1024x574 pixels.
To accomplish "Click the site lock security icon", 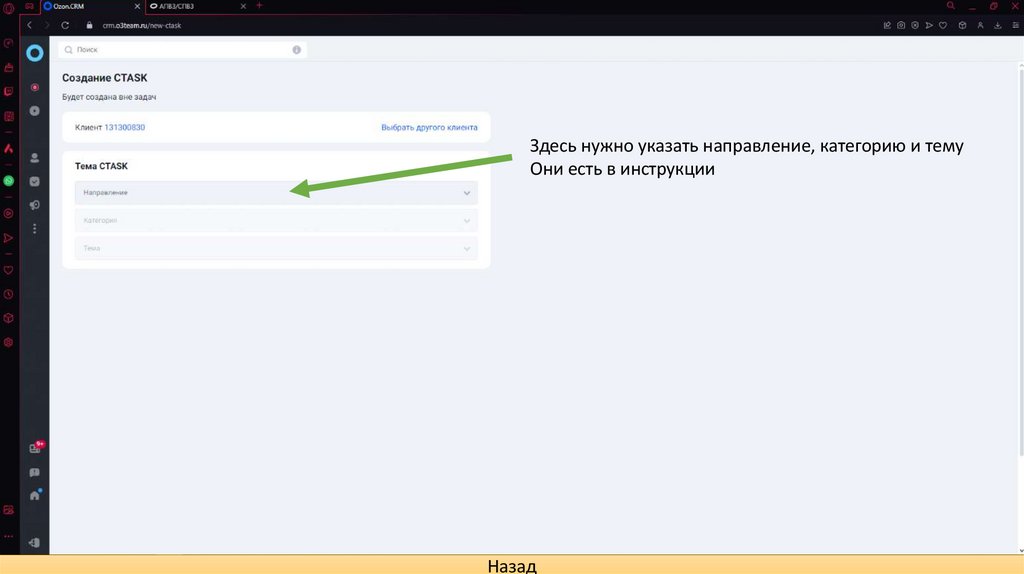I will click(x=89, y=25).
